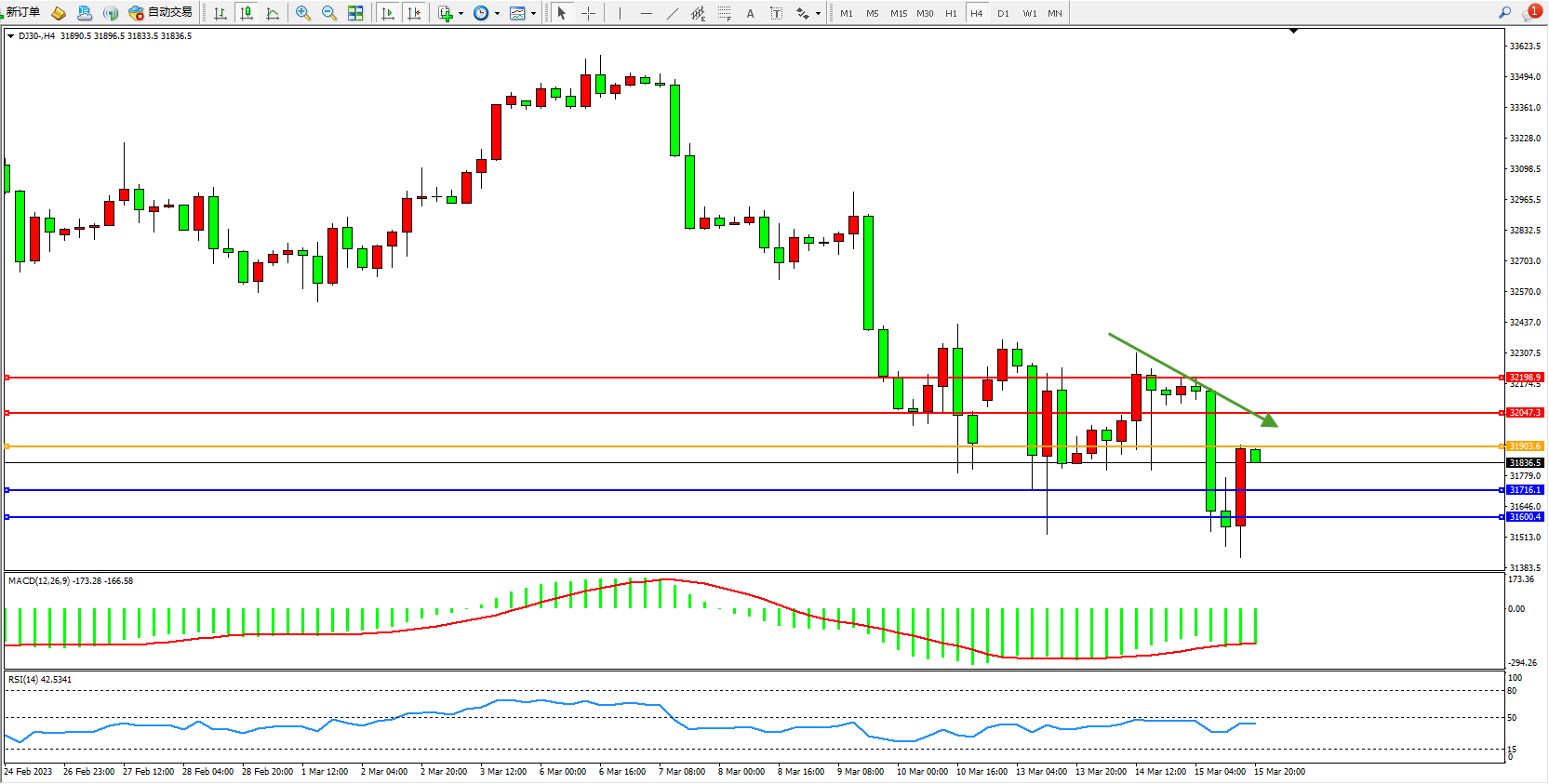Viewport: 1549px width, 784px height.
Task: Toggle chart auto scroll
Action: [389, 13]
